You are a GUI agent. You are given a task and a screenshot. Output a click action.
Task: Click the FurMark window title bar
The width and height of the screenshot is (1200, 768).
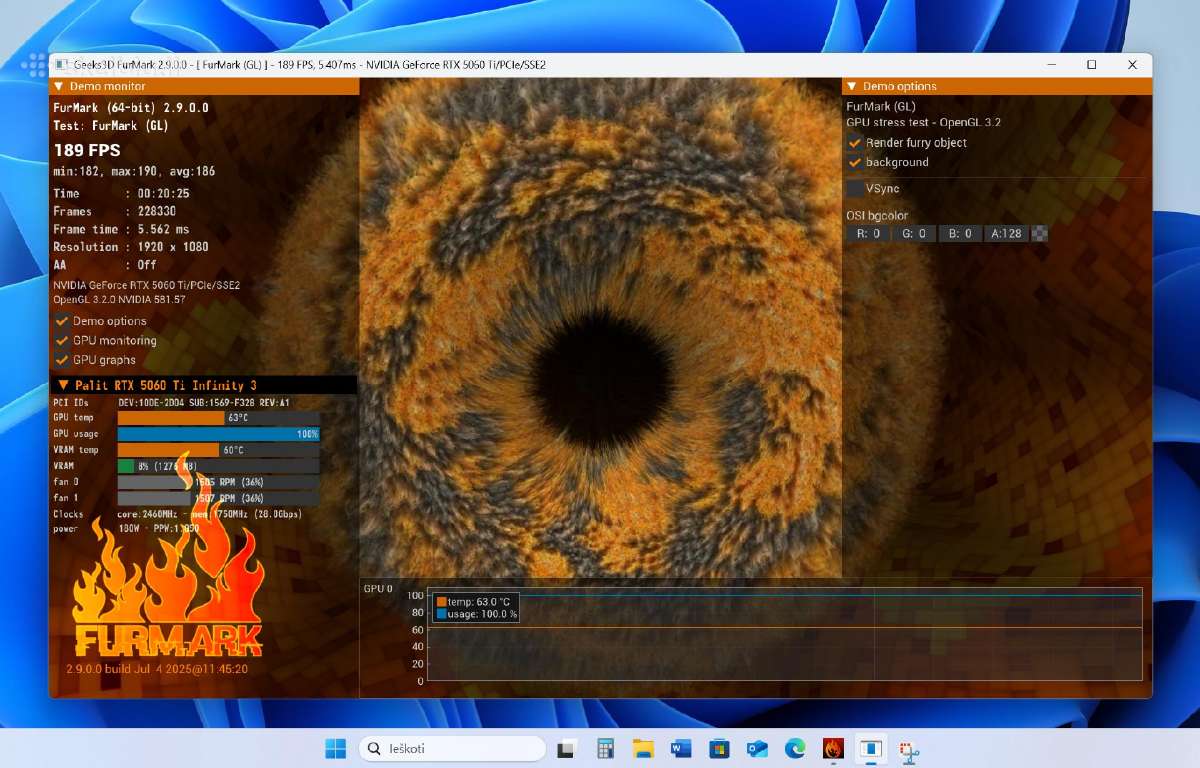click(600, 64)
